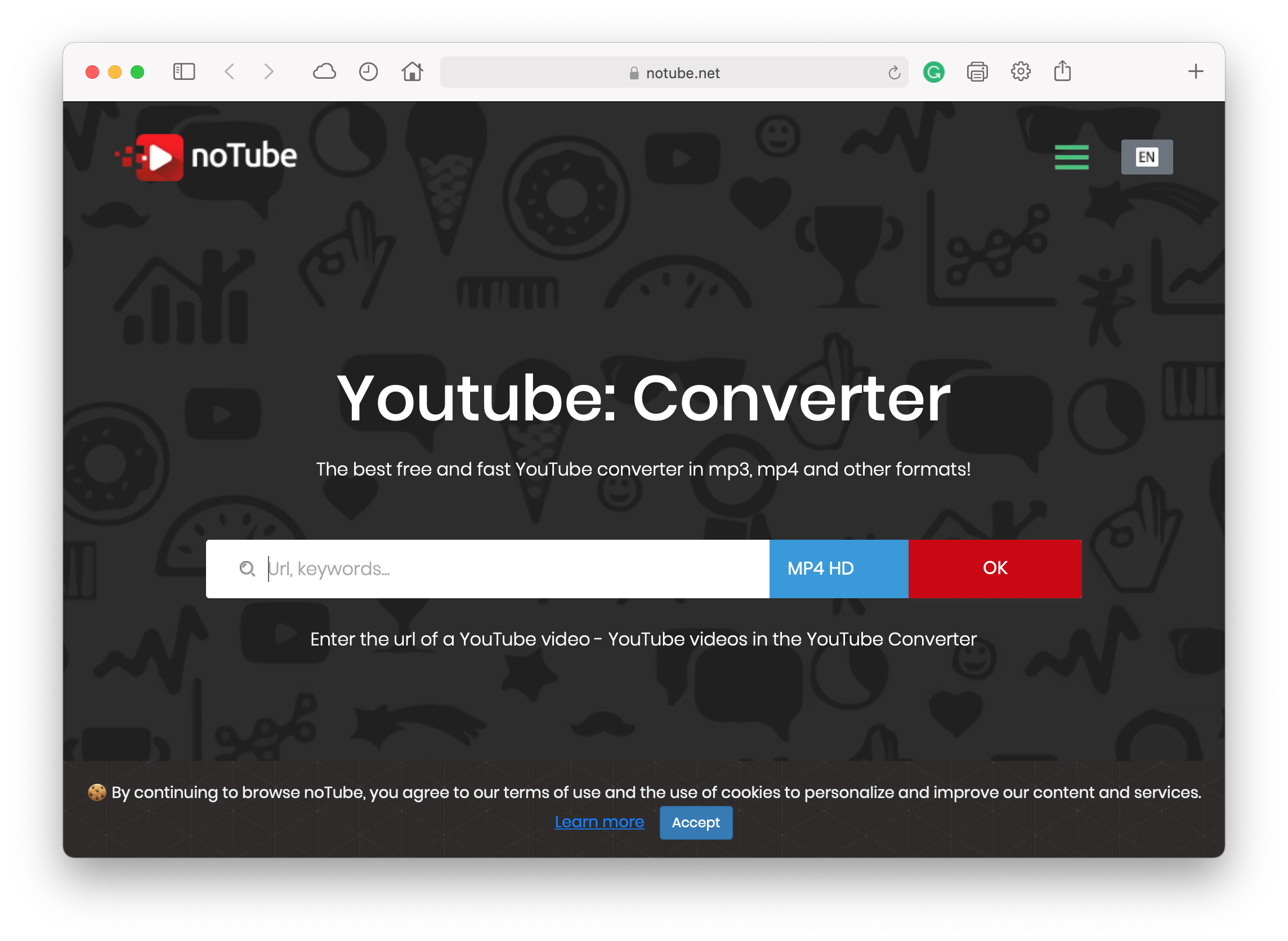Click the browser settings gear icon
The width and height of the screenshot is (1288, 941).
[1021, 73]
